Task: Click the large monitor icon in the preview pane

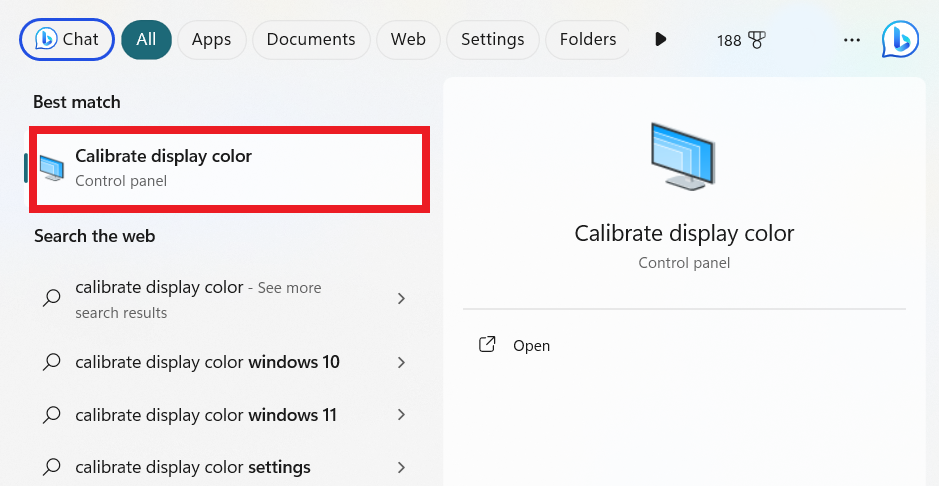Action: tap(683, 156)
